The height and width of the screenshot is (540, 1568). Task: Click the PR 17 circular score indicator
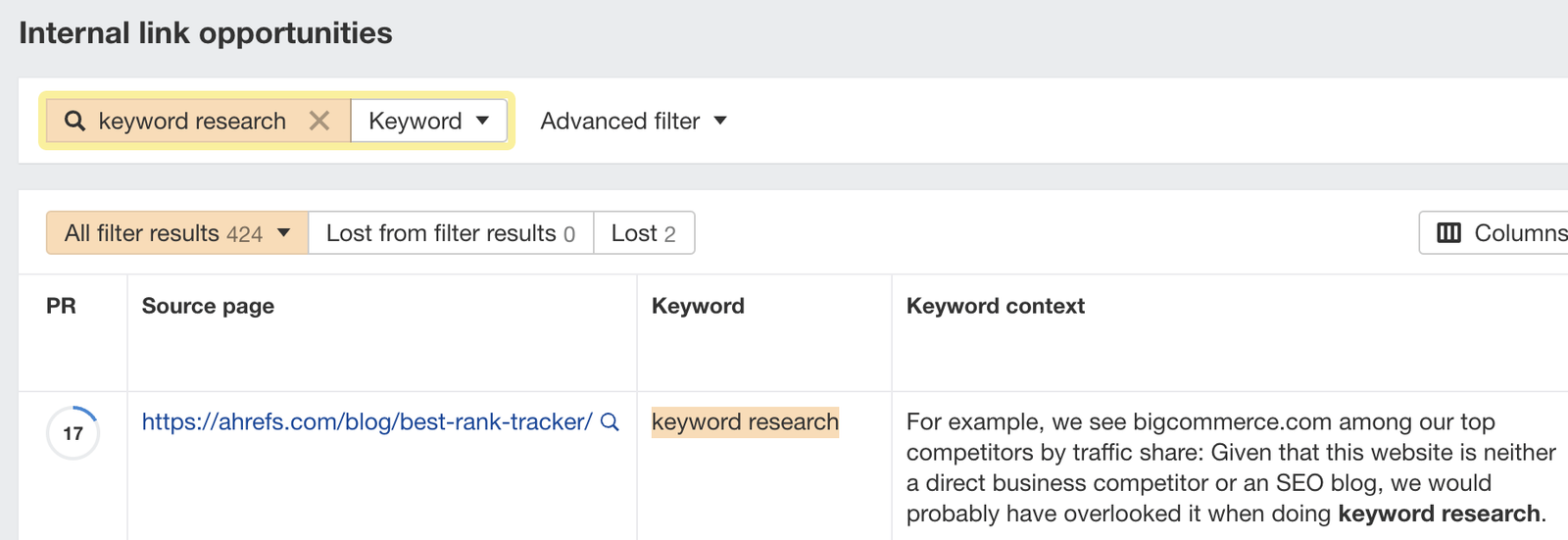(x=73, y=433)
